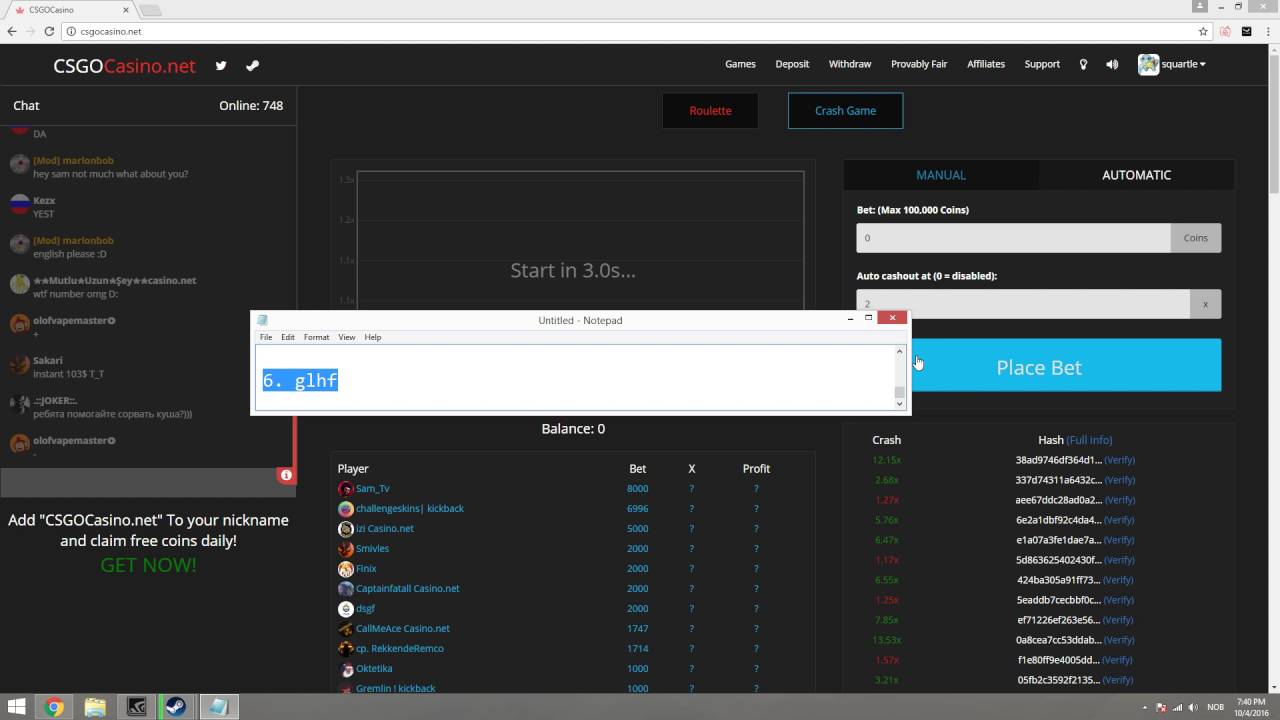Image resolution: width=1280 pixels, height=720 pixels.
Task: Verify the 2.68x crash hash
Action: (1119, 480)
